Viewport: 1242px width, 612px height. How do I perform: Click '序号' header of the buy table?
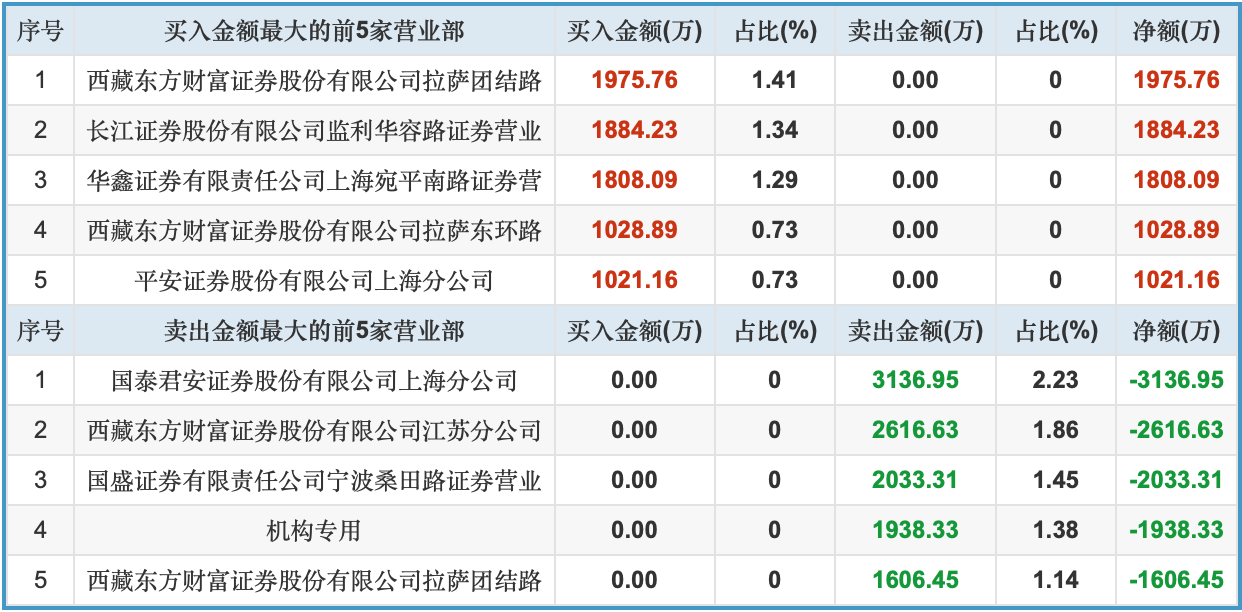point(40,30)
